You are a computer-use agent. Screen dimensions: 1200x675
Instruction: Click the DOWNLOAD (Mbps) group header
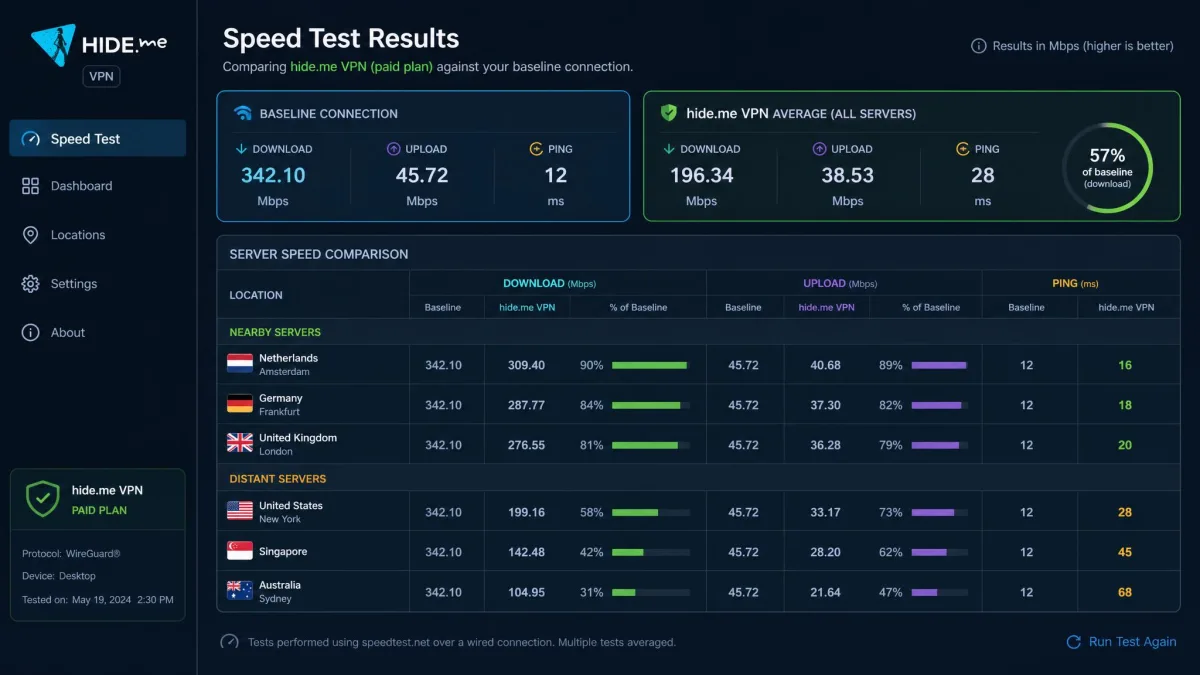tap(549, 283)
